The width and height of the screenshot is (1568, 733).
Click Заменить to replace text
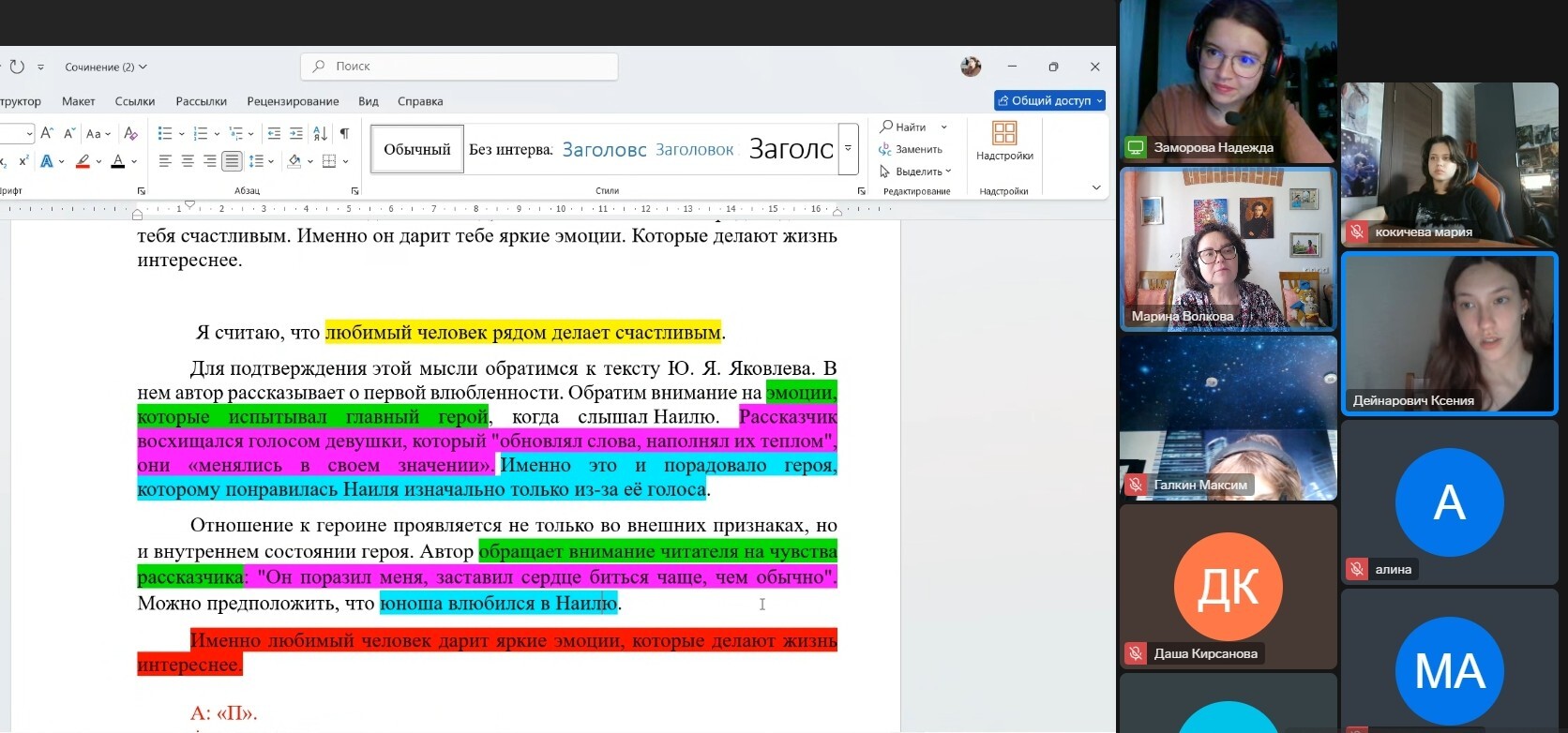tap(911, 149)
